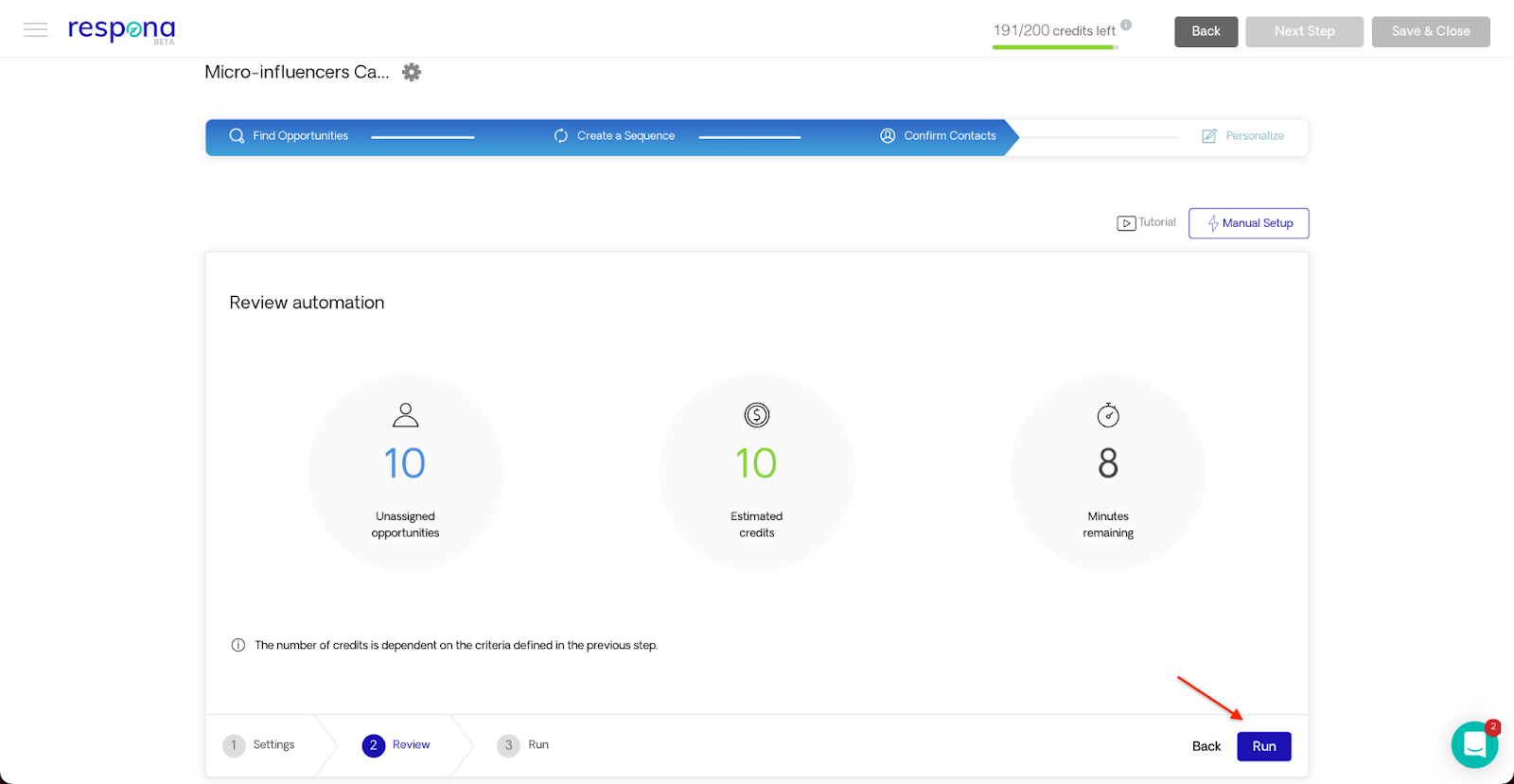Click the info icon beside credits note
This screenshot has height=784, width=1514.
(238, 645)
